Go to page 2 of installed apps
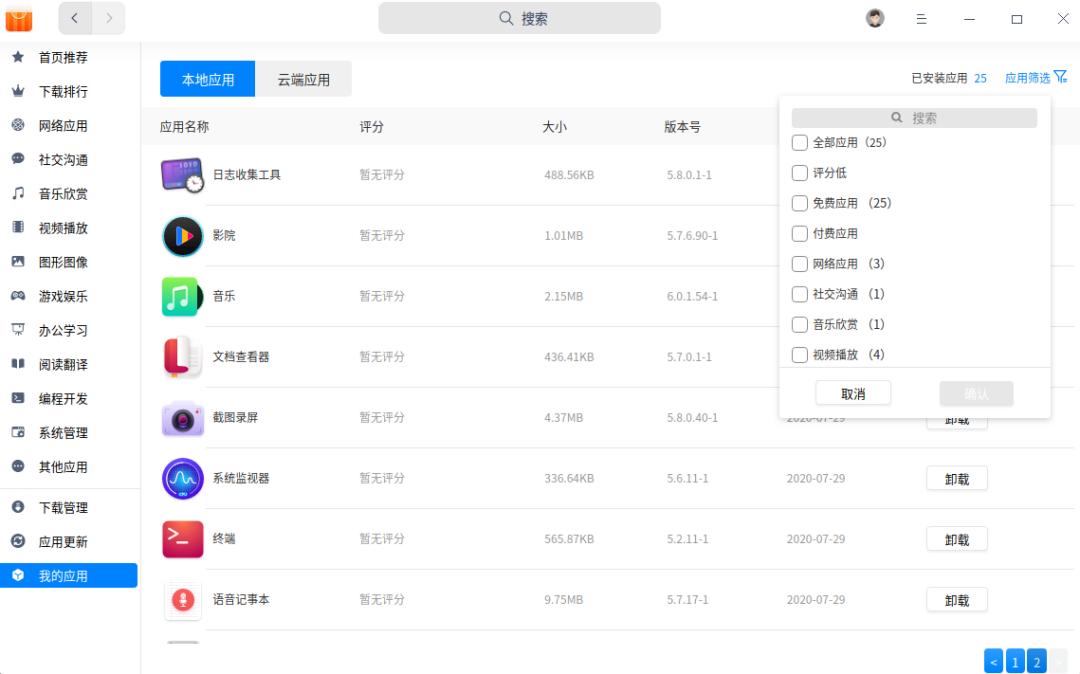The height and width of the screenshot is (674, 1080). point(1037,661)
